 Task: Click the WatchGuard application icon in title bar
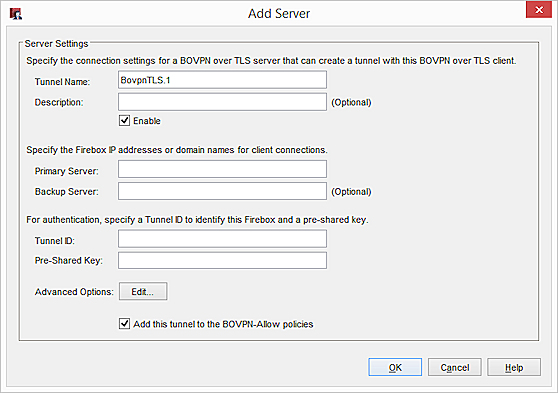pos(16,14)
